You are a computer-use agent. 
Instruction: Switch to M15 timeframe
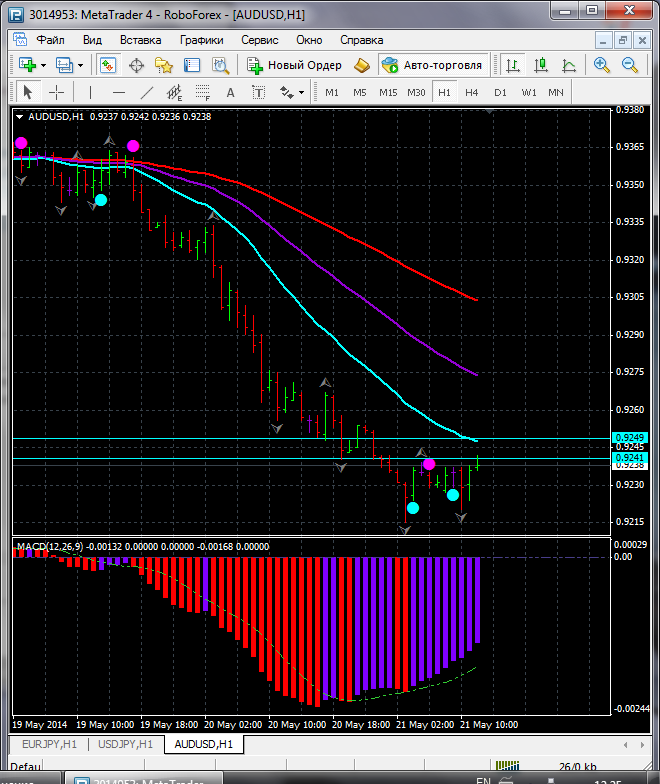(x=388, y=92)
